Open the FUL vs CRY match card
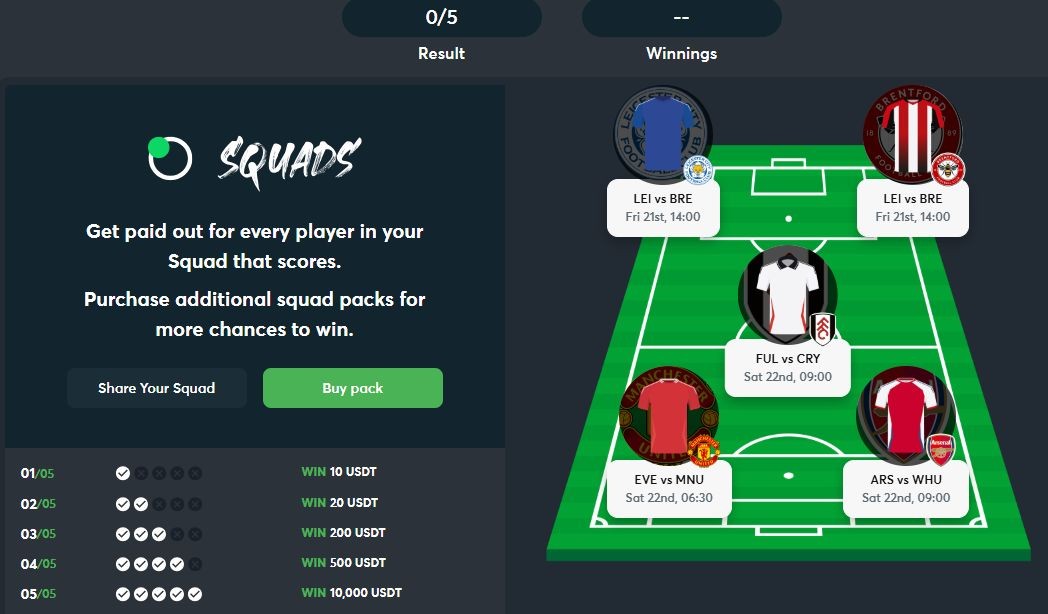Image resolution: width=1048 pixels, height=614 pixels. coord(787,367)
